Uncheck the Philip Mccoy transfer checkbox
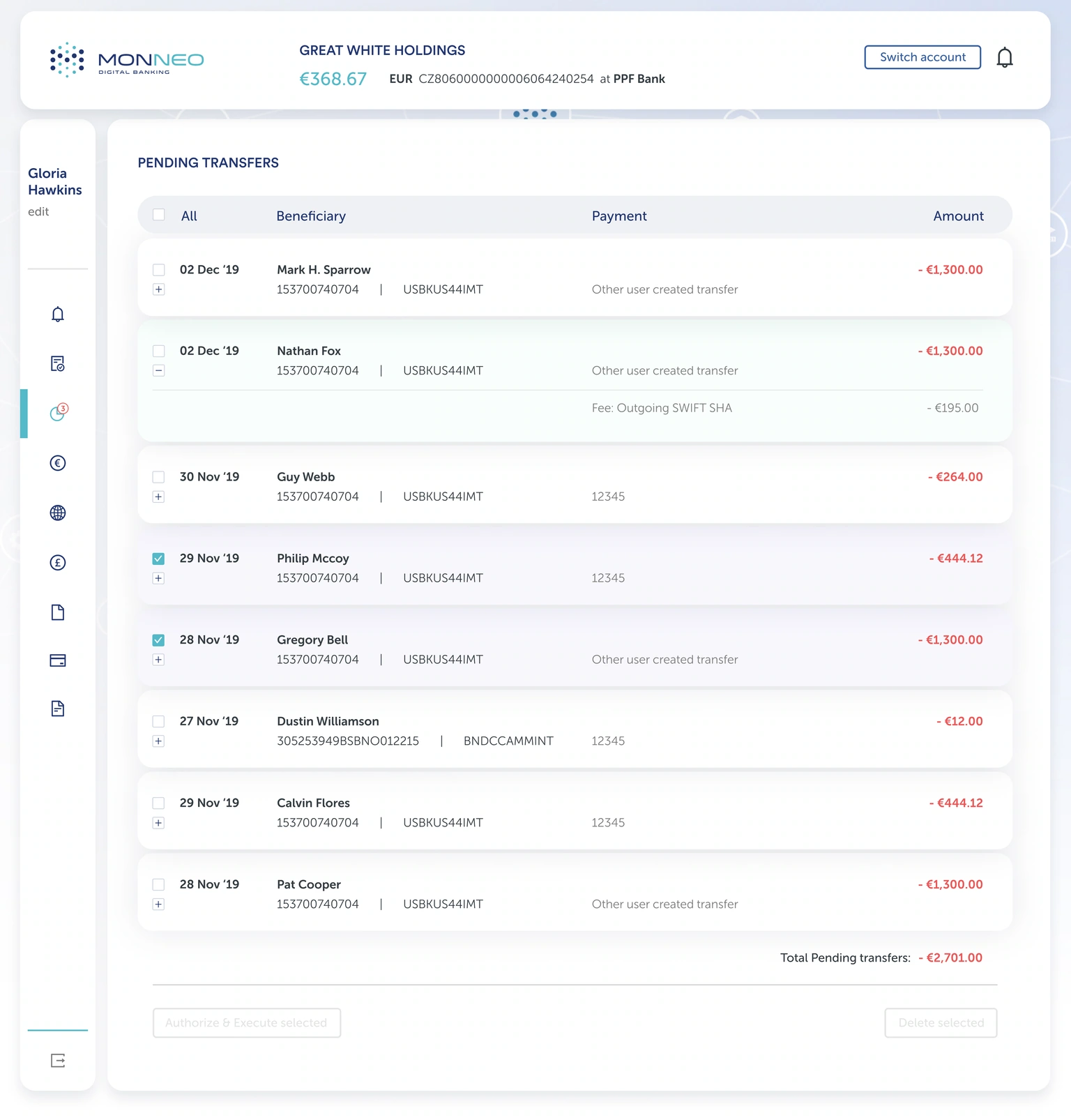This screenshot has width=1071, height=1120. click(x=159, y=559)
